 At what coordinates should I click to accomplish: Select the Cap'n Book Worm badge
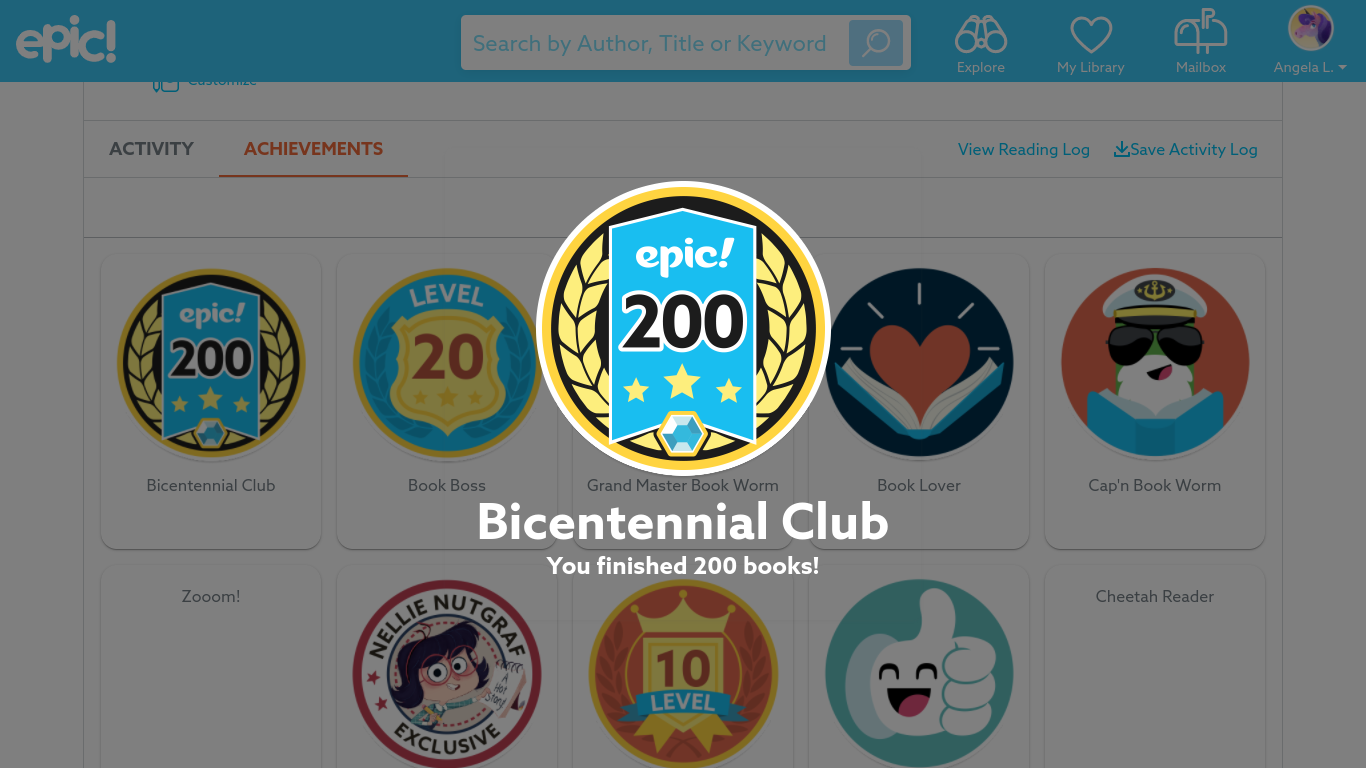click(1155, 363)
